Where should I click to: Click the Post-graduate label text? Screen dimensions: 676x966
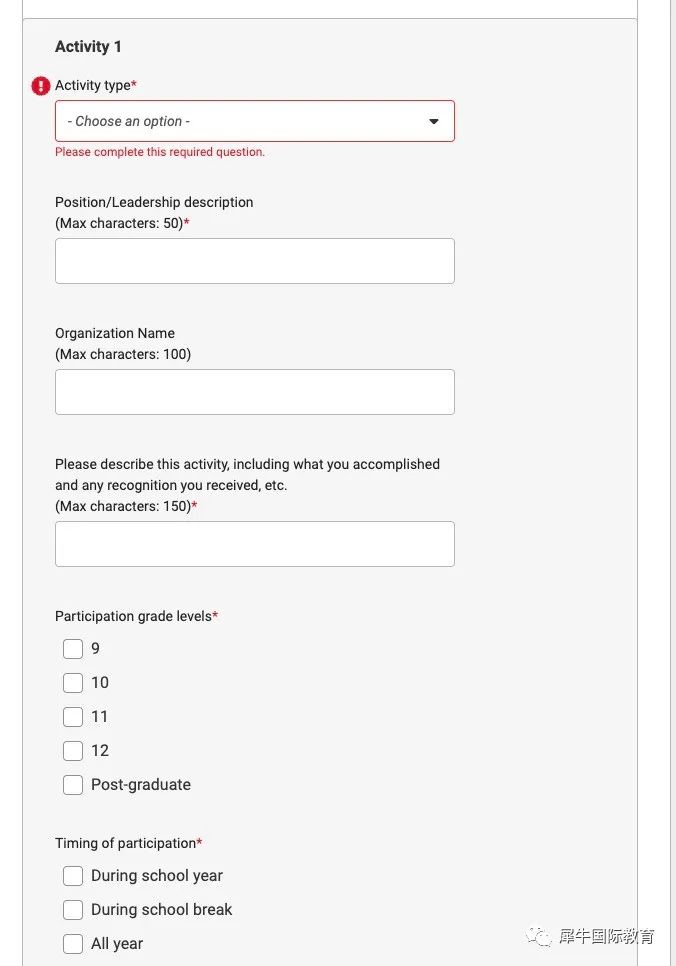pos(141,785)
